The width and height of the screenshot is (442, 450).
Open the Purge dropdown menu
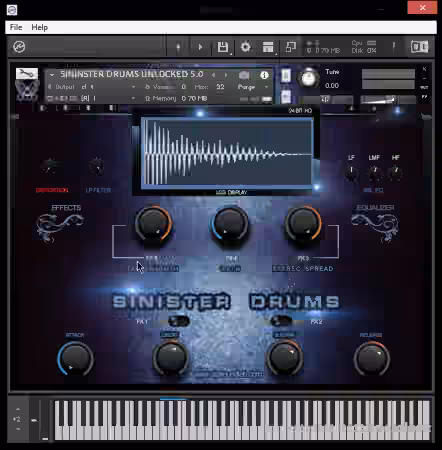pyautogui.click(x=253, y=87)
